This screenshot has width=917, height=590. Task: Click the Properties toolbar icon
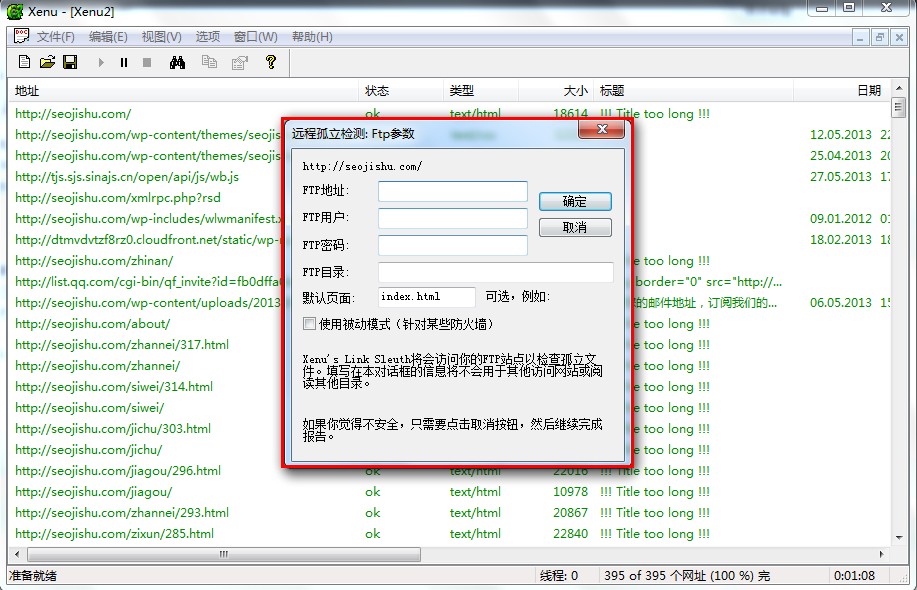point(239,62)
